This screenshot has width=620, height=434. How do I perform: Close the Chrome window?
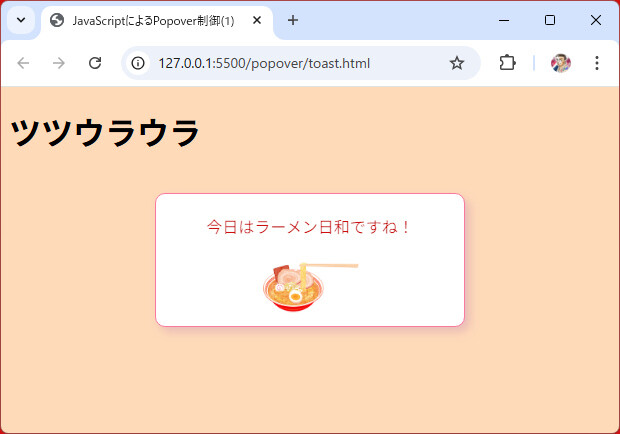(x=596, y=20)
